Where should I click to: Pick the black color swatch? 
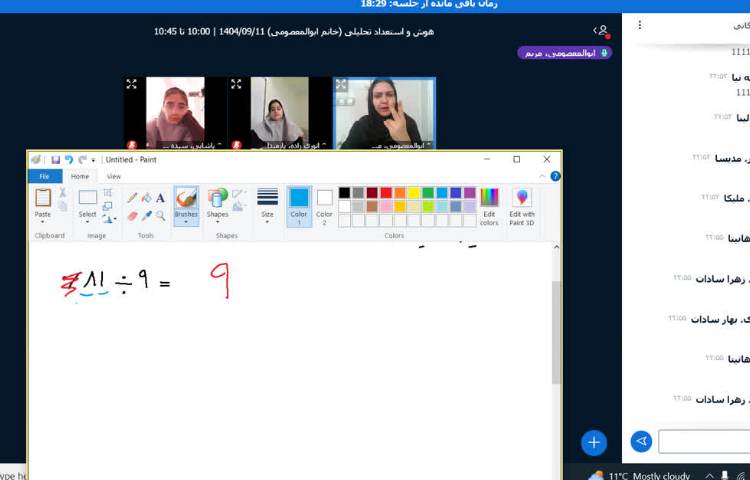tap(344, 193)
